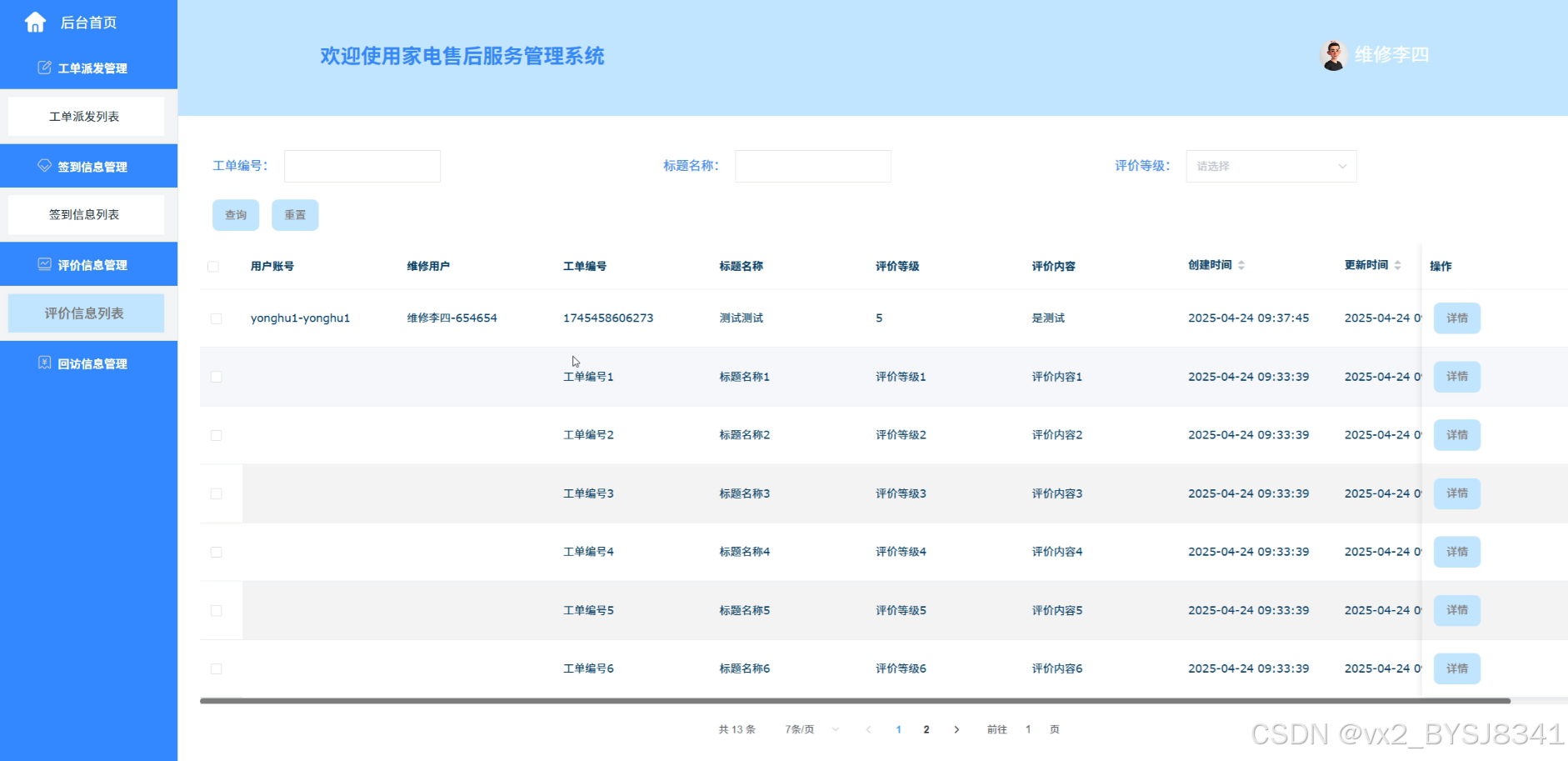Image resolution: width=1568 pixels, height=761 pixels.
Task: Click the 2025-04-24 09:37:45 cell
Action: coord(1248,318)
